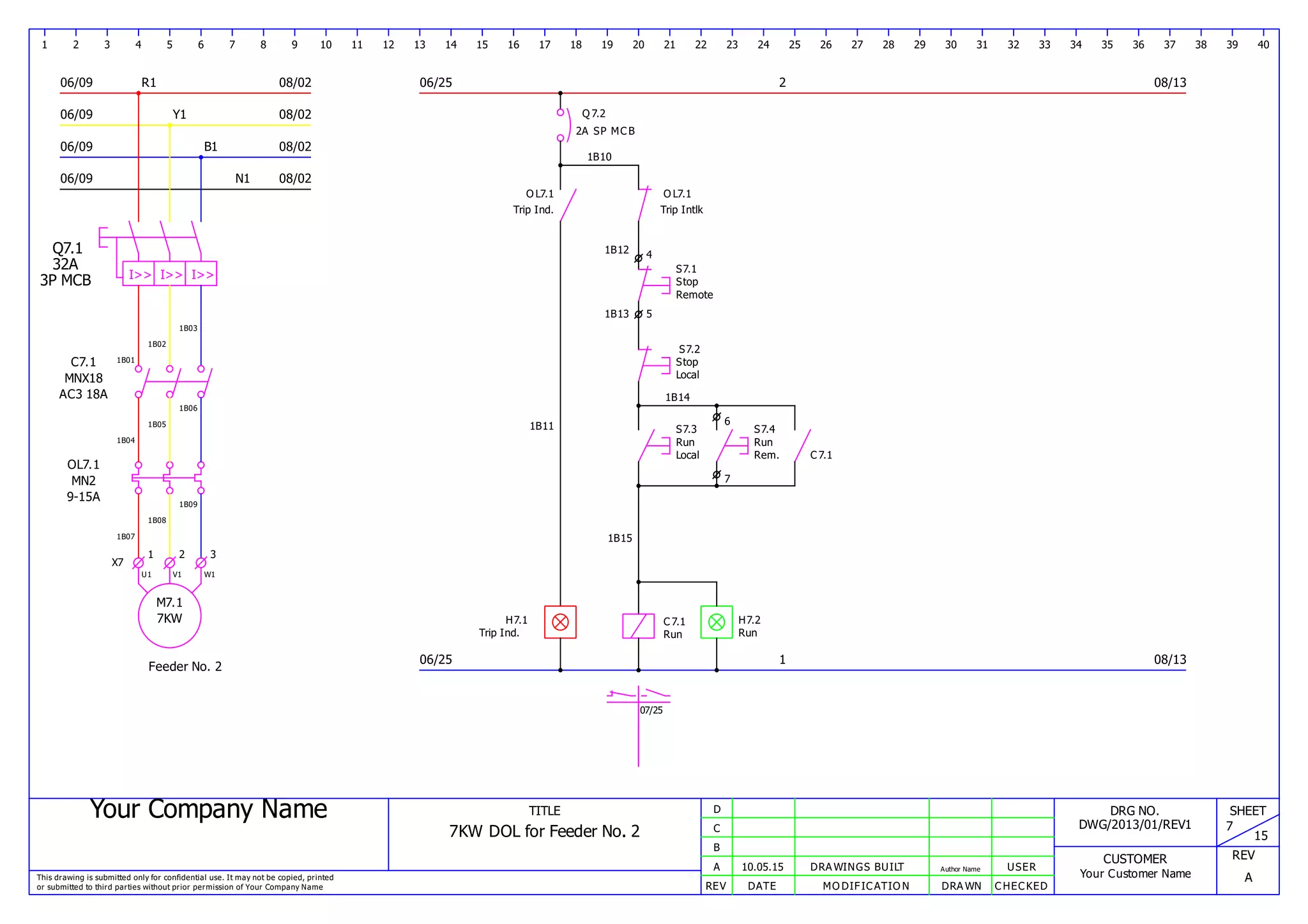Click the revision A date 10.05.15 cell

[762, 867]
